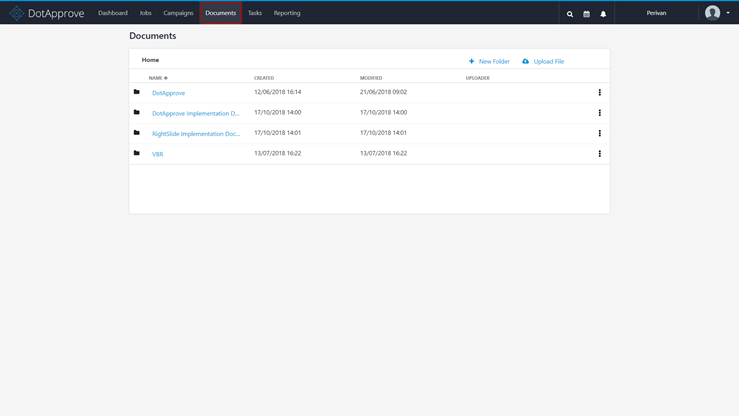Expand the user profile dropdown arrow
This screenshot has width=739, height=416.
tap(728, 13)
